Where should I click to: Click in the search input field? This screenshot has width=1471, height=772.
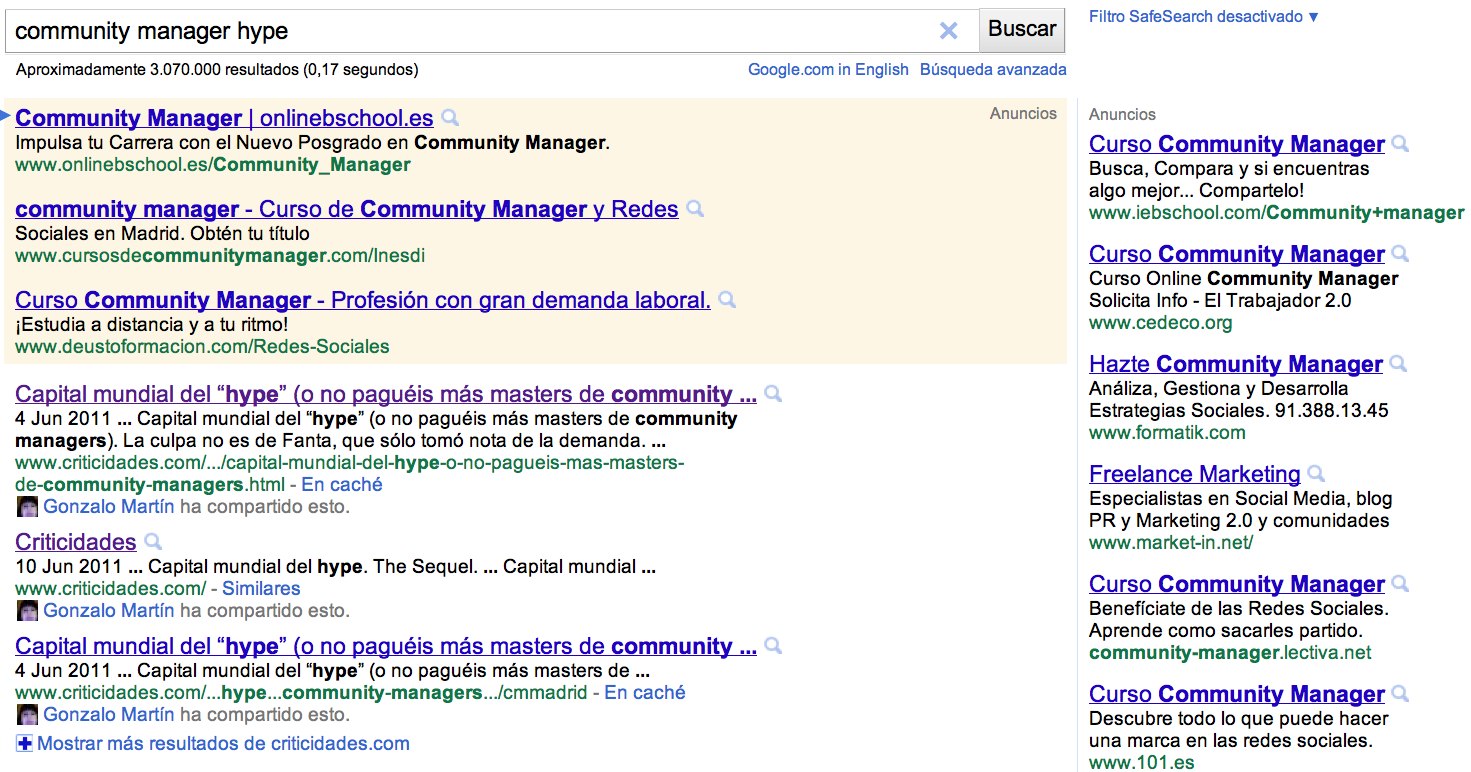pos(470,31)
